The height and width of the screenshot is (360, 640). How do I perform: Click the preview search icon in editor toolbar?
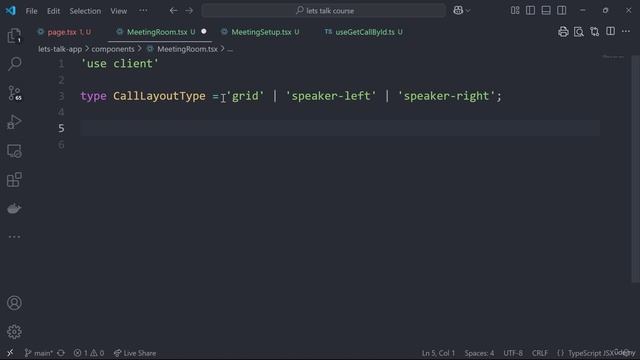tap(579, 32)
